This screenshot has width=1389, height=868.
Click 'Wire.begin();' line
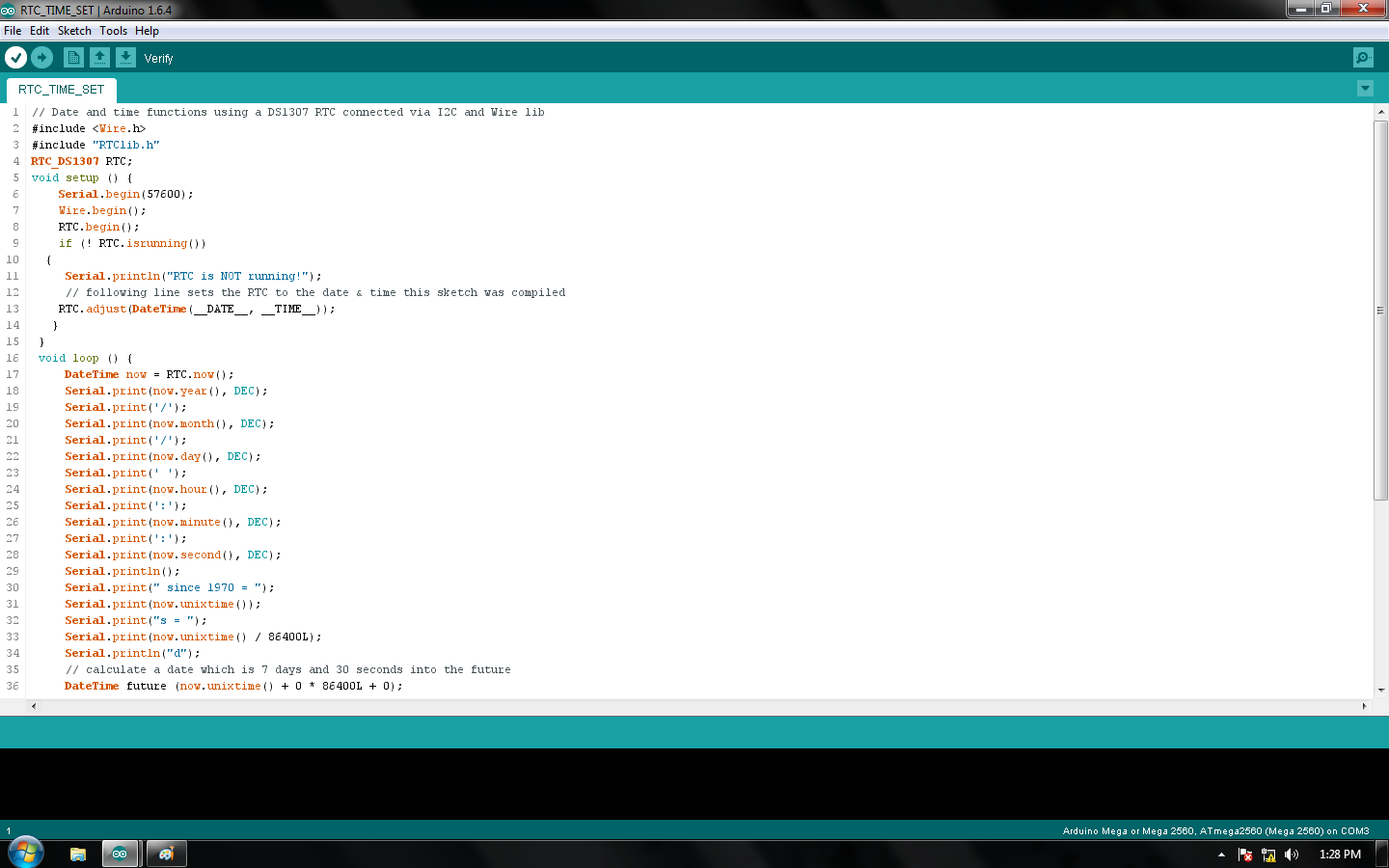click(102, 210)
